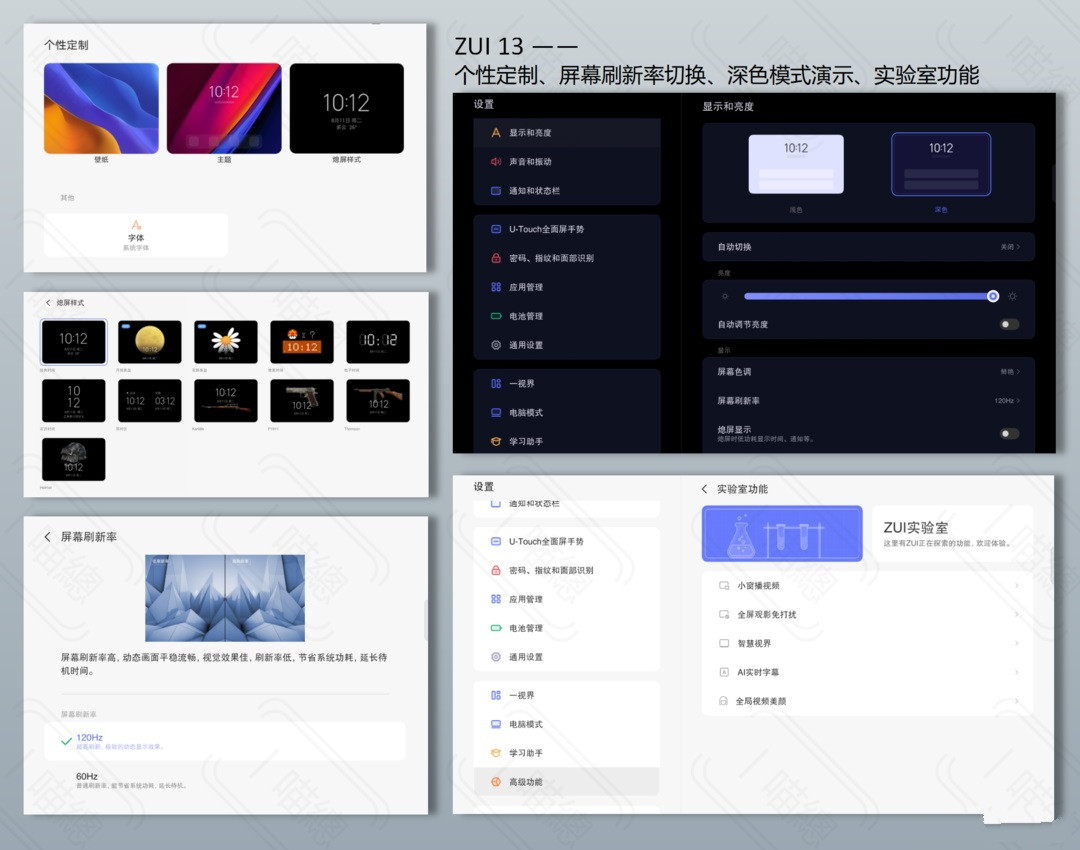Click the AI实时字幕 icon in lab features
The image size is (1080, 850).
coord(724,672)
